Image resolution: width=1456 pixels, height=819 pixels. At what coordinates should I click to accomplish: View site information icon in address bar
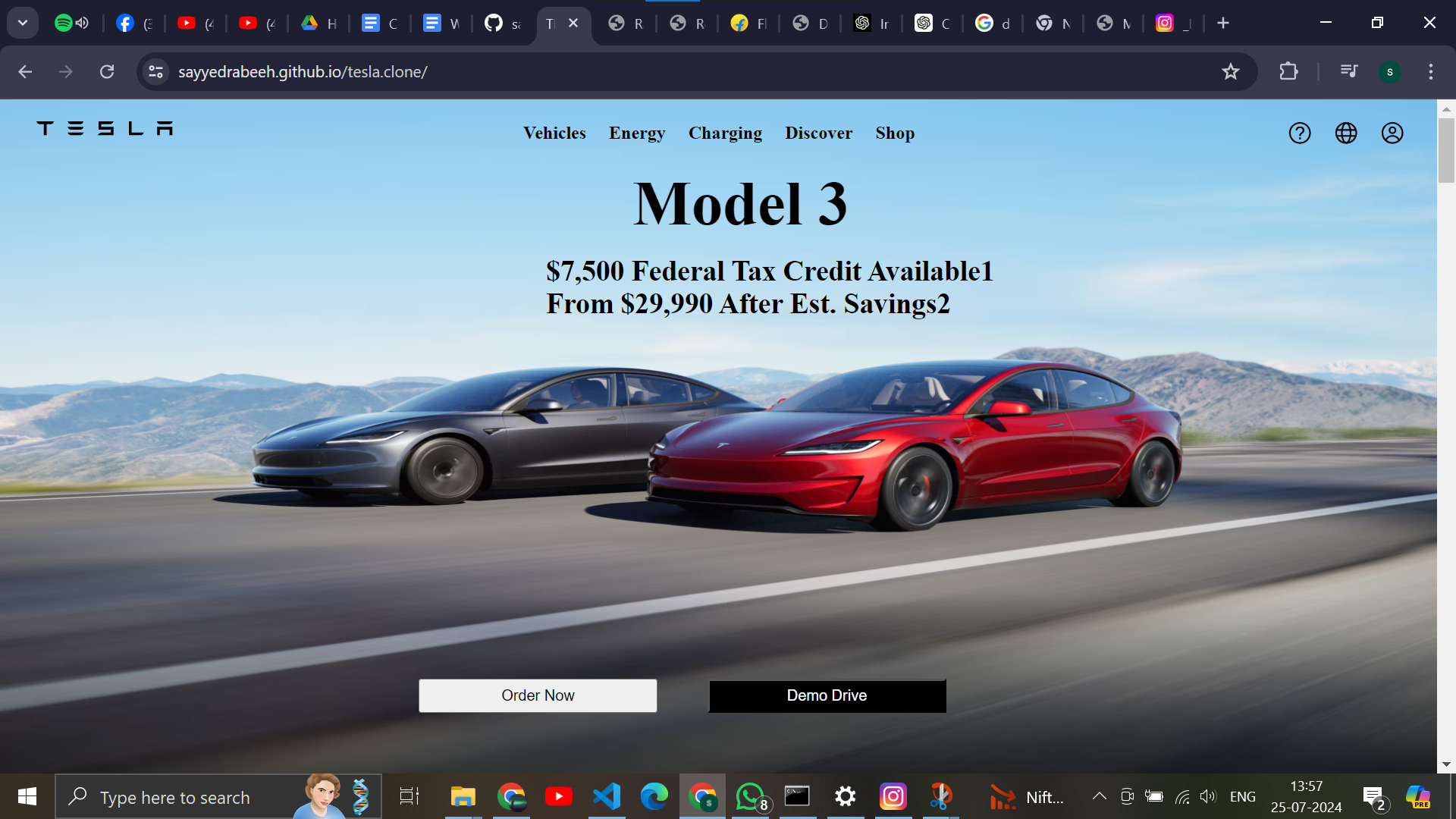point(156,71)
